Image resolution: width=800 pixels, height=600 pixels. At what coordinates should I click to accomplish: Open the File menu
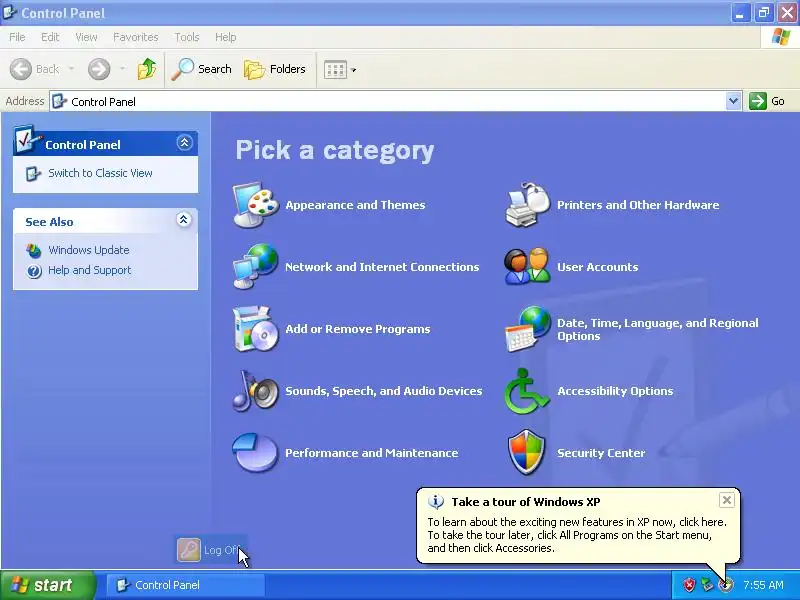(17, 37)
